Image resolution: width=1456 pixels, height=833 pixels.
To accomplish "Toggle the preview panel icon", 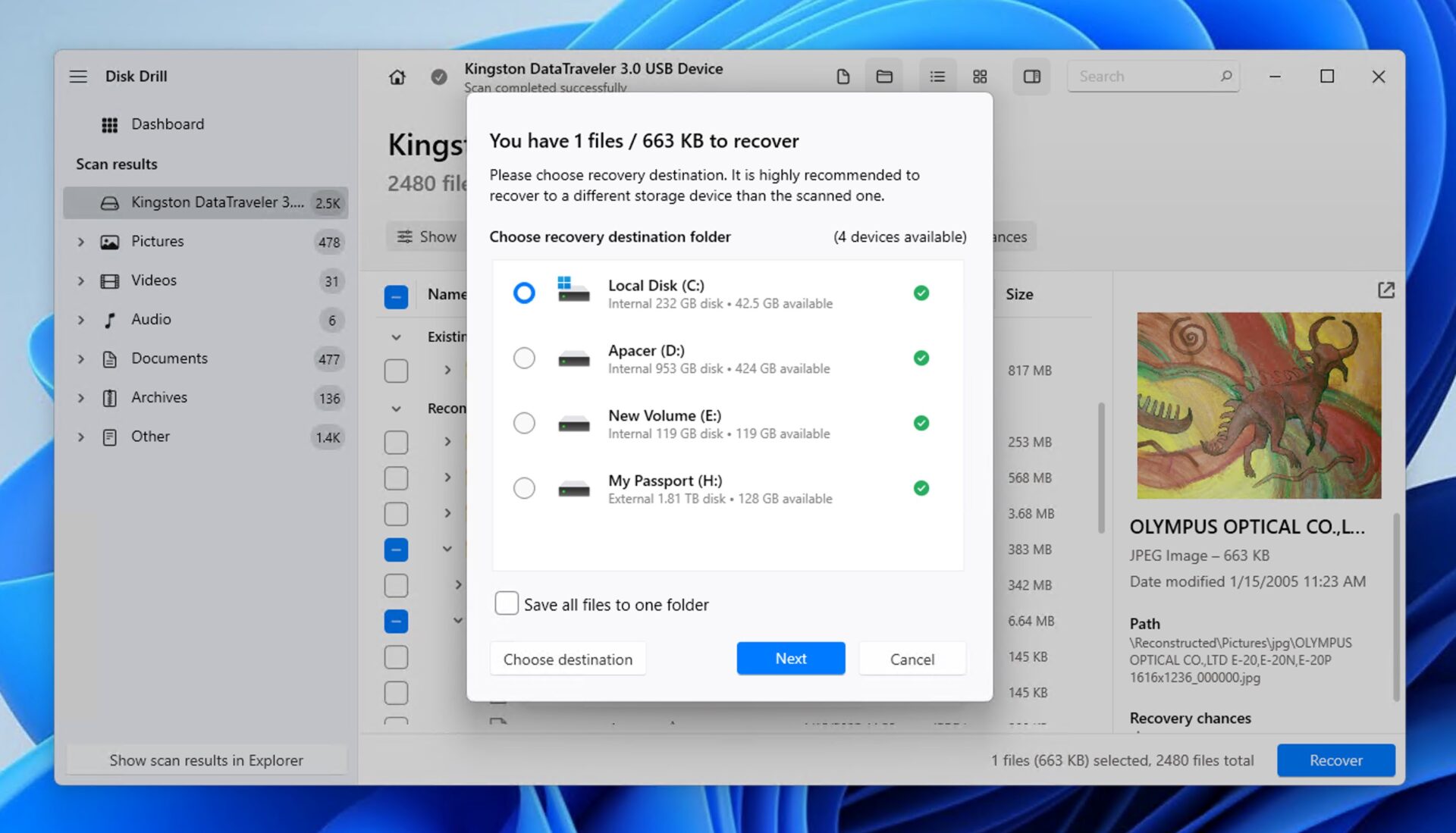I will pyautogui.click(x=1031, y=76).
